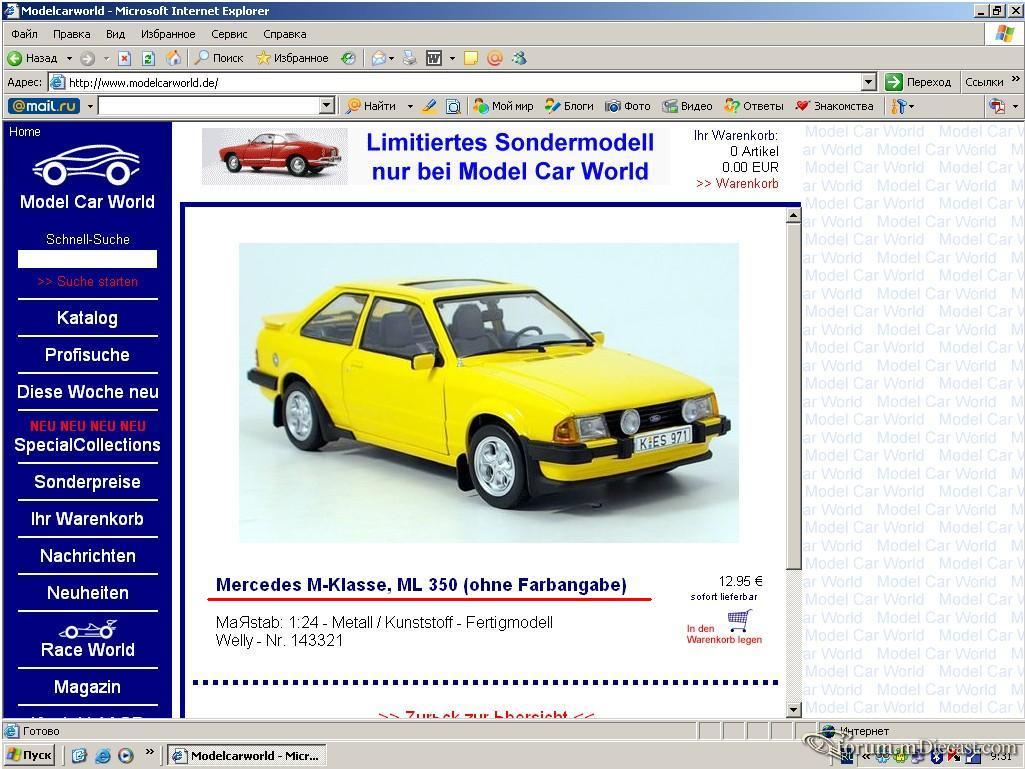
Task: Click the Найти search button
Action: [371, 106]
